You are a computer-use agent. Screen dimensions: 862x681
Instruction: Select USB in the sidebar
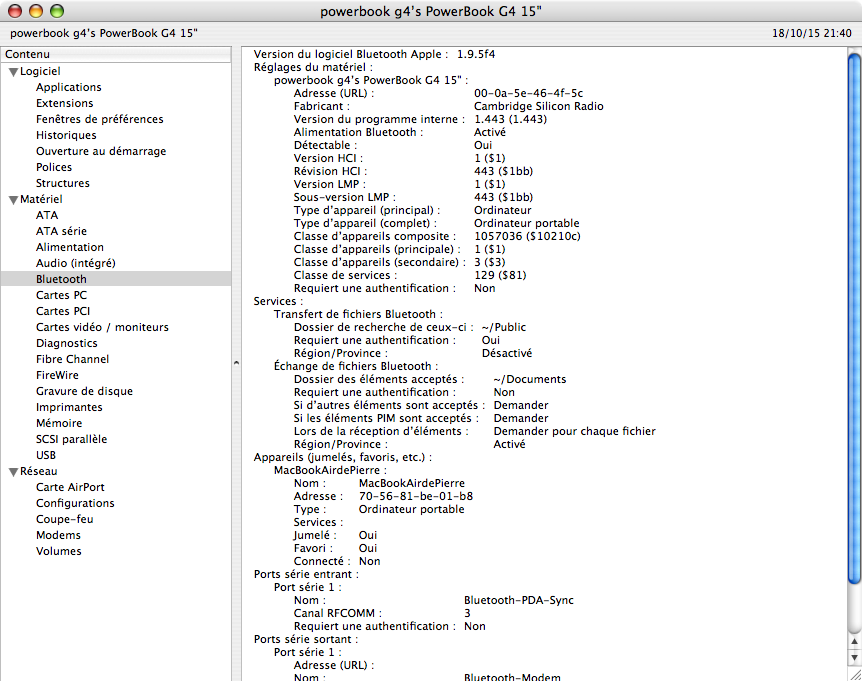(46, 455)
